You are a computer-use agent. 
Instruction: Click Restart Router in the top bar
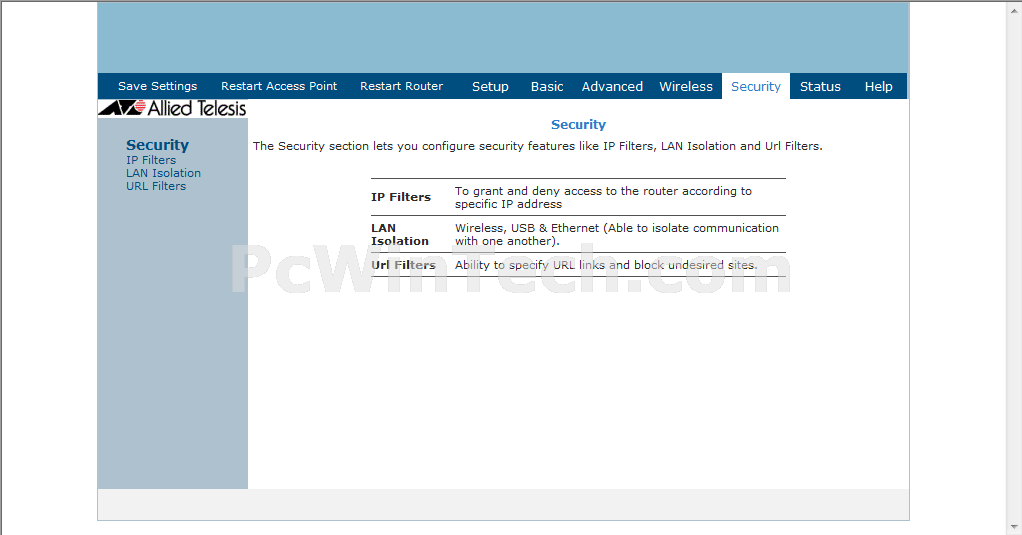point(402,86)
